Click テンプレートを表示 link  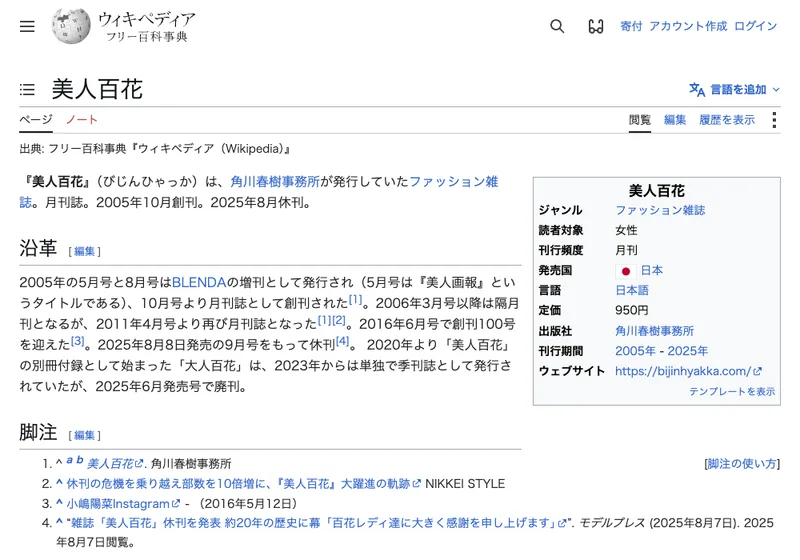pyautogui.click(x=732, y=391)
